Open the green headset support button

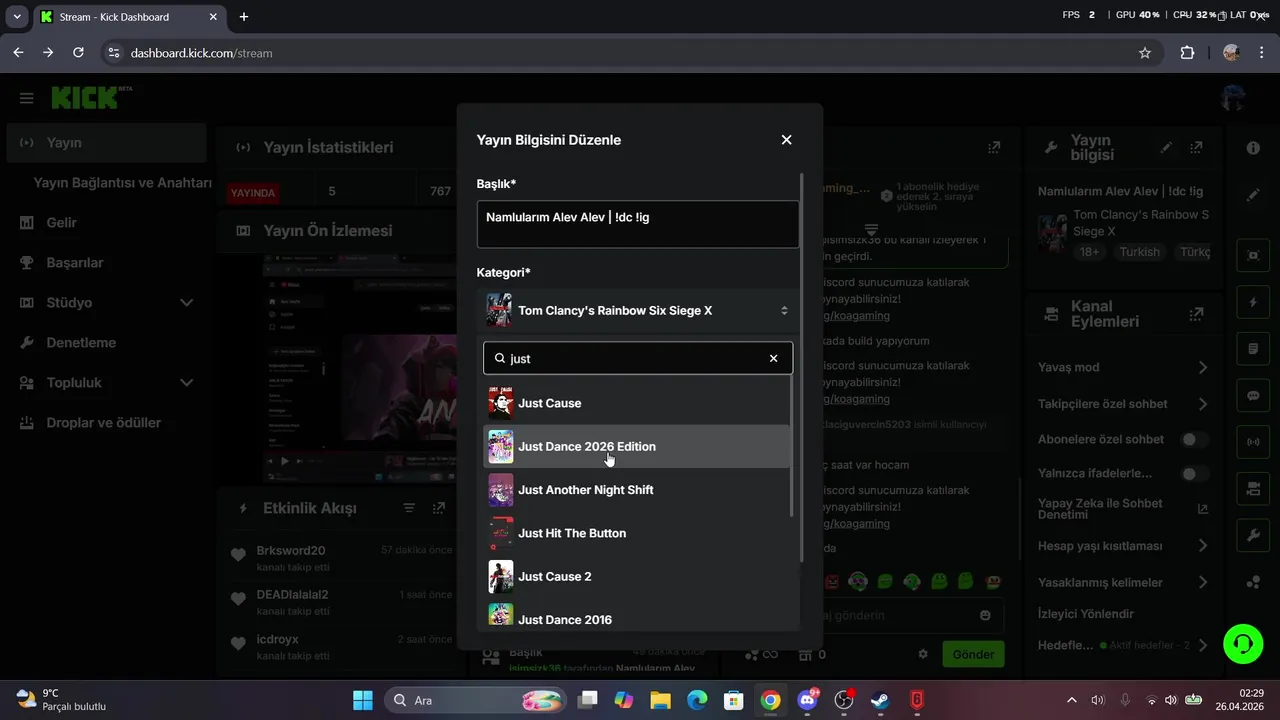coord(1243,643)
